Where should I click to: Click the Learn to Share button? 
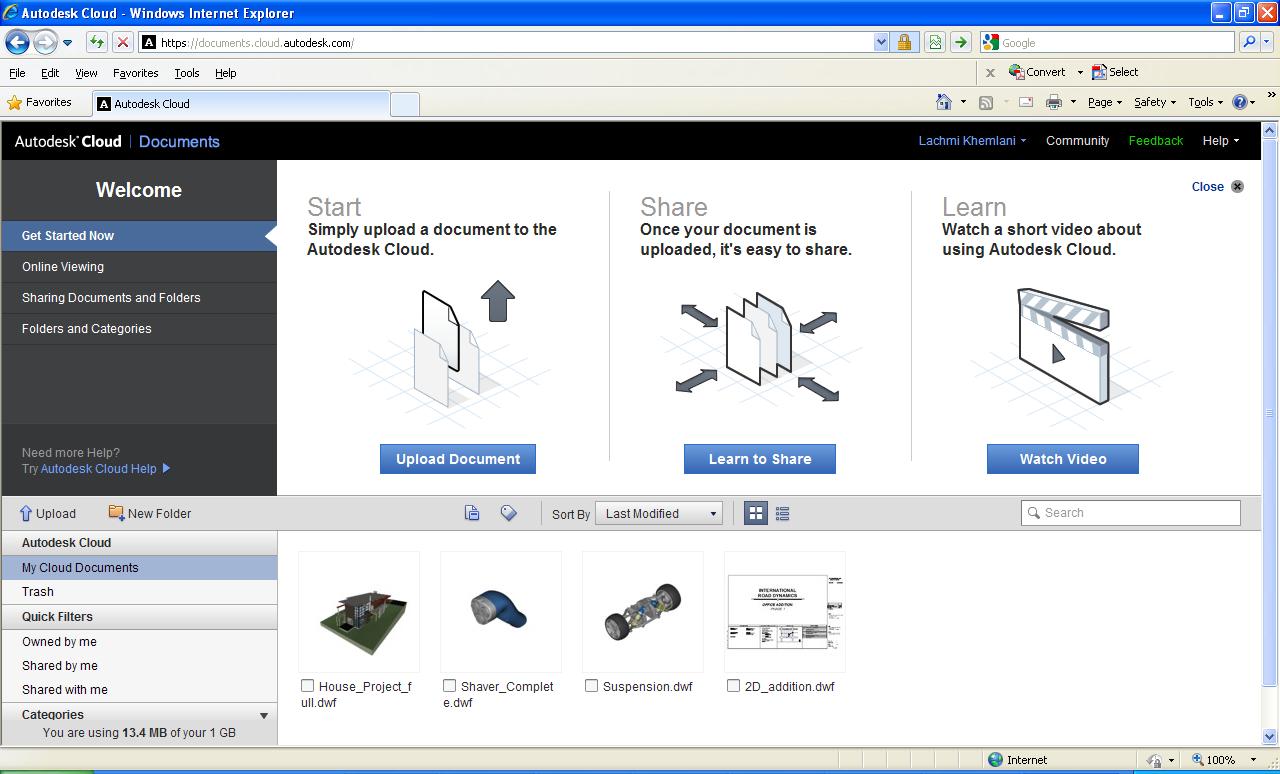coord(760,459)
